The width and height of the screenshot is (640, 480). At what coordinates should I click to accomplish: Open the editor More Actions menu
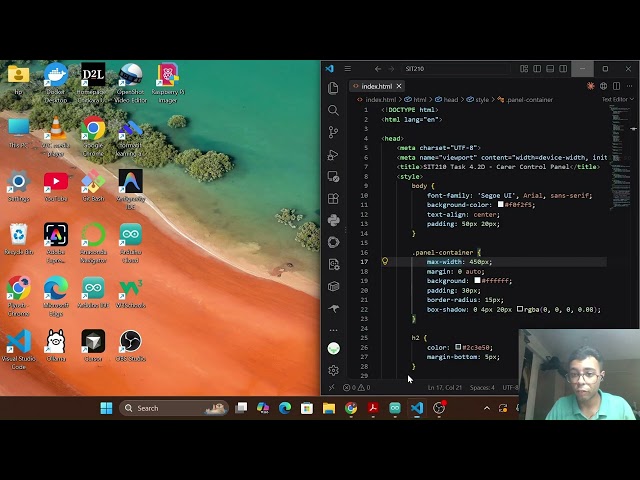click(629, 86)
